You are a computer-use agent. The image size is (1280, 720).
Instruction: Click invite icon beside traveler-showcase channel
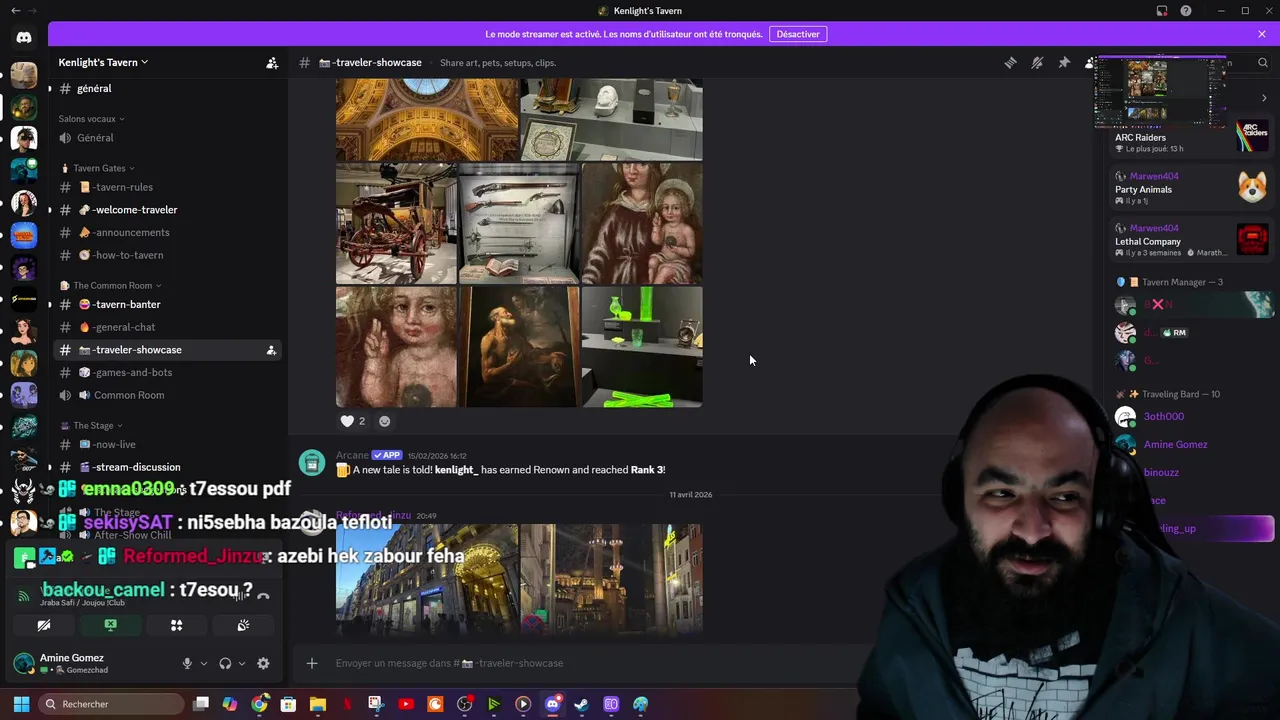(271, 350)
